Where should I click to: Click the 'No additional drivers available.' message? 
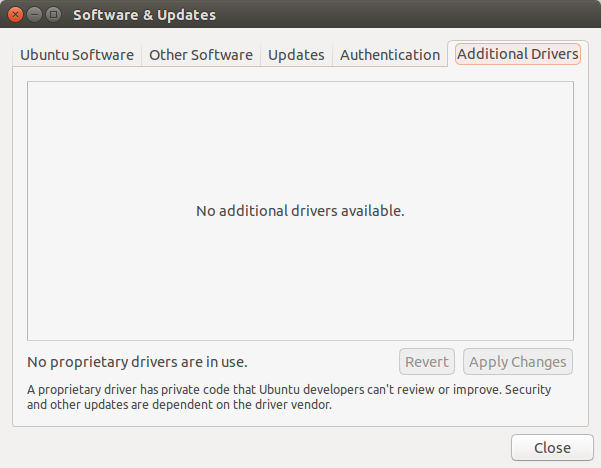[x=300, y=211]
